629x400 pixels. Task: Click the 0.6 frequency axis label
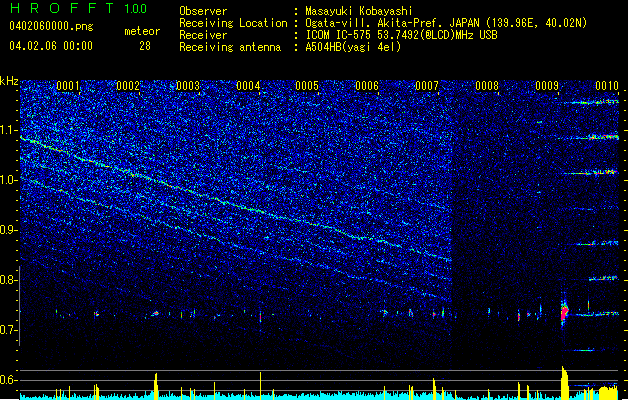point(9,380)
